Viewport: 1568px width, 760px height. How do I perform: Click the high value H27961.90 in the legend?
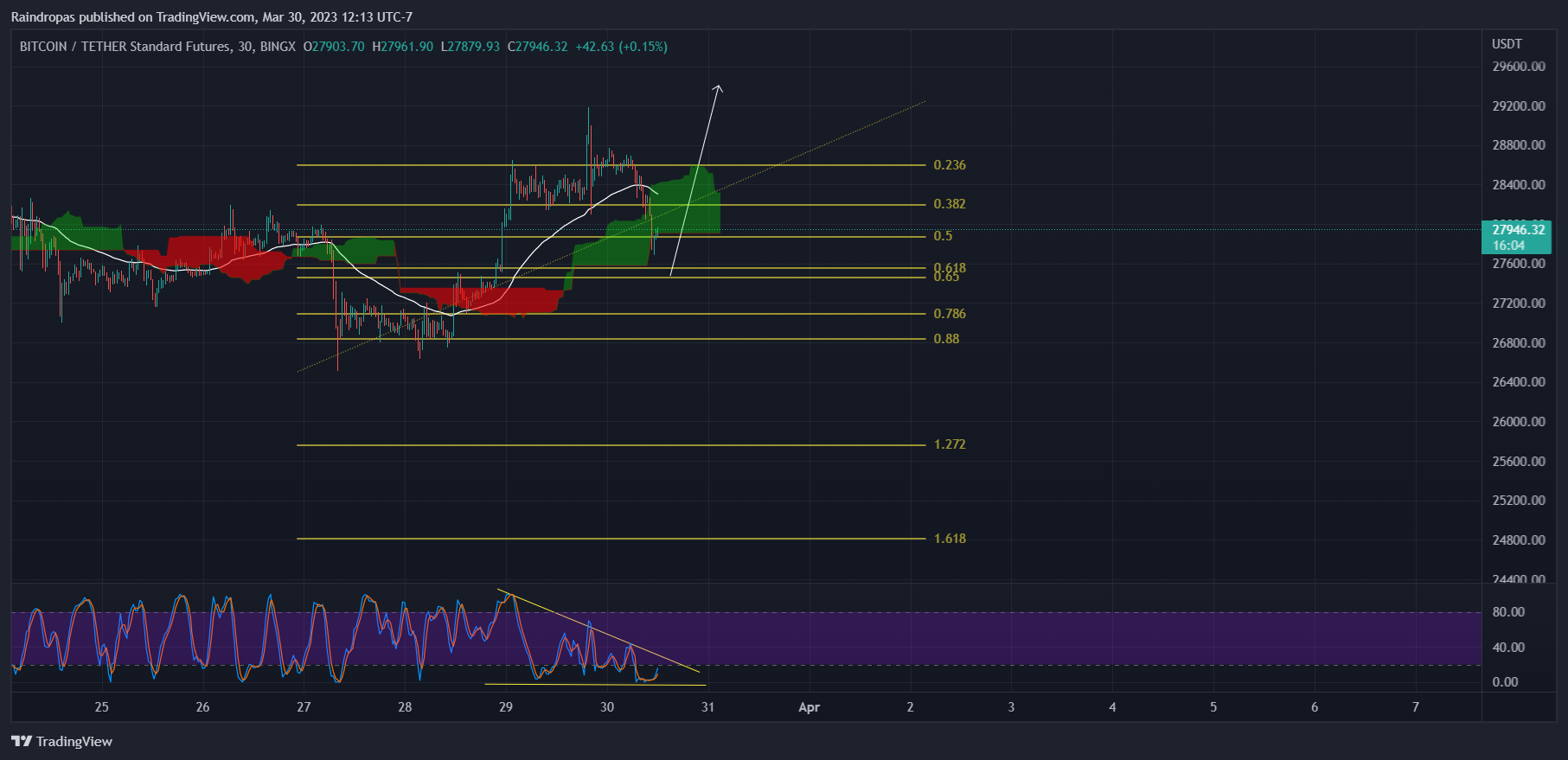tap(402, 47)
